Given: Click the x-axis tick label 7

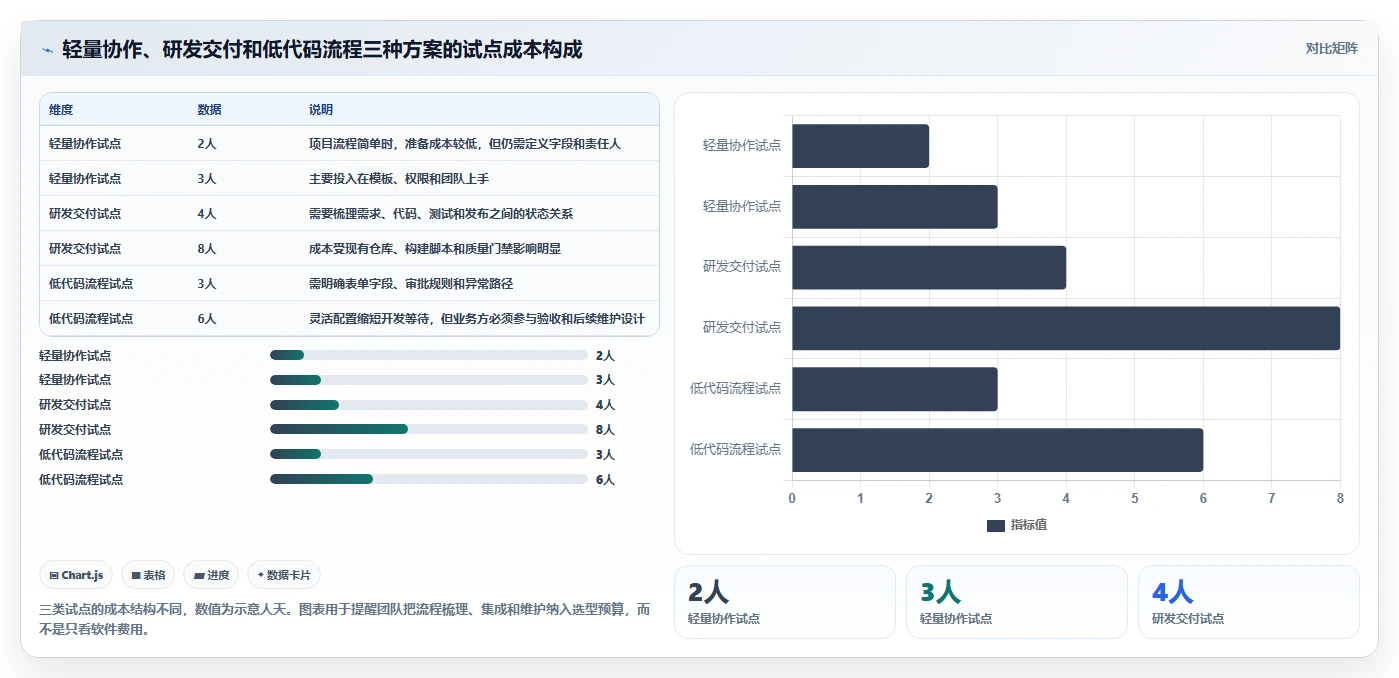Looking at the screenshot, I should [x=1271, y=498].
